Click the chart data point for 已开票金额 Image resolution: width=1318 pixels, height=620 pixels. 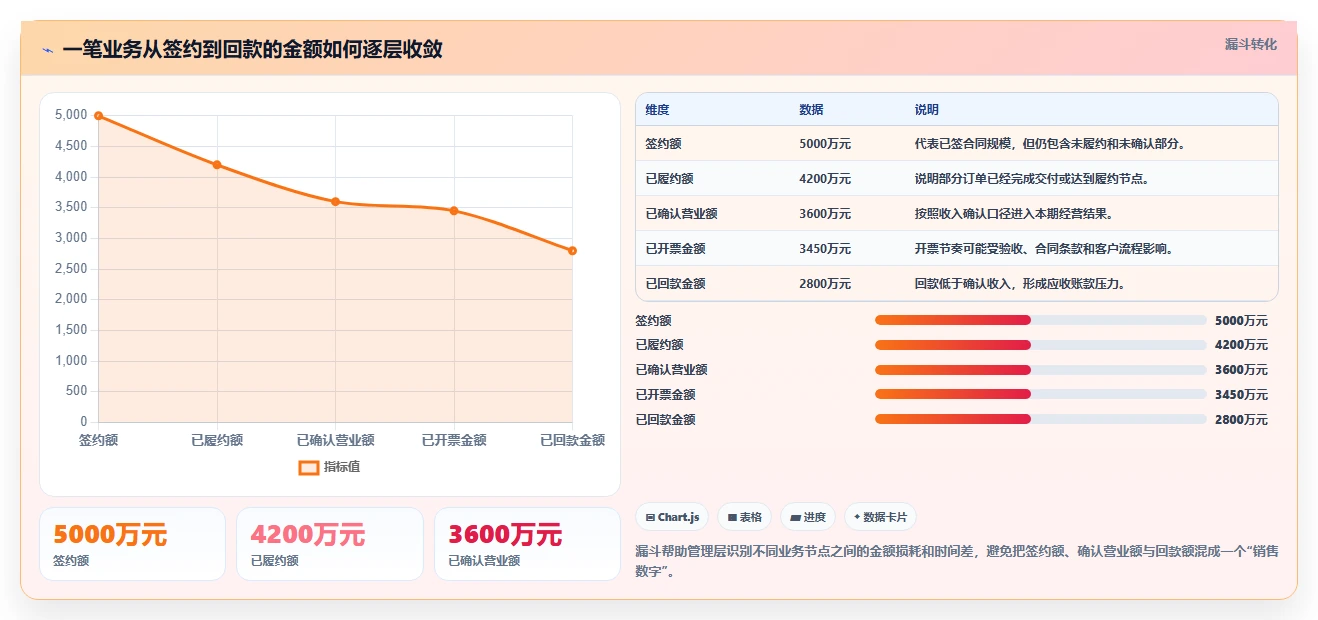click(454, 210)
